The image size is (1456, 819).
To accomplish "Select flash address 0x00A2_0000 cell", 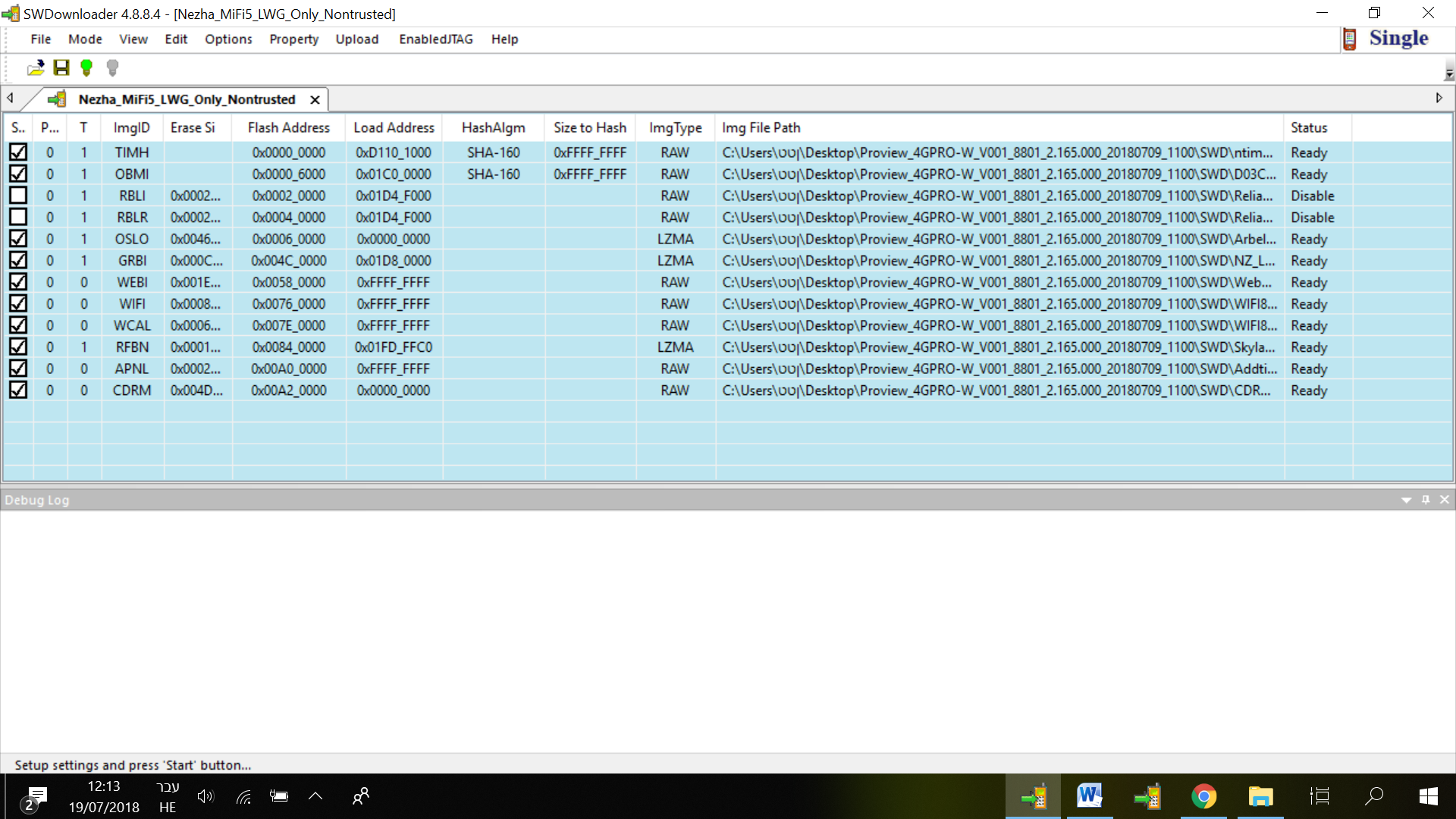I will click(289, 391).
